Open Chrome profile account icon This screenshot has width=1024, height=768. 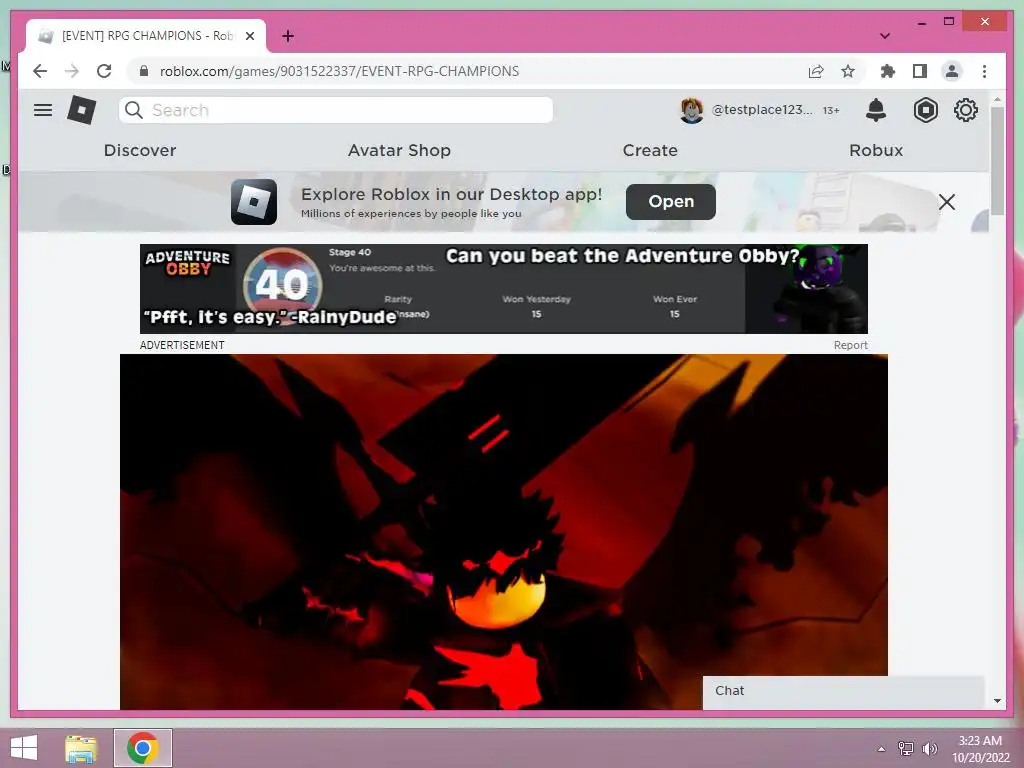click(x=952, y=71)
